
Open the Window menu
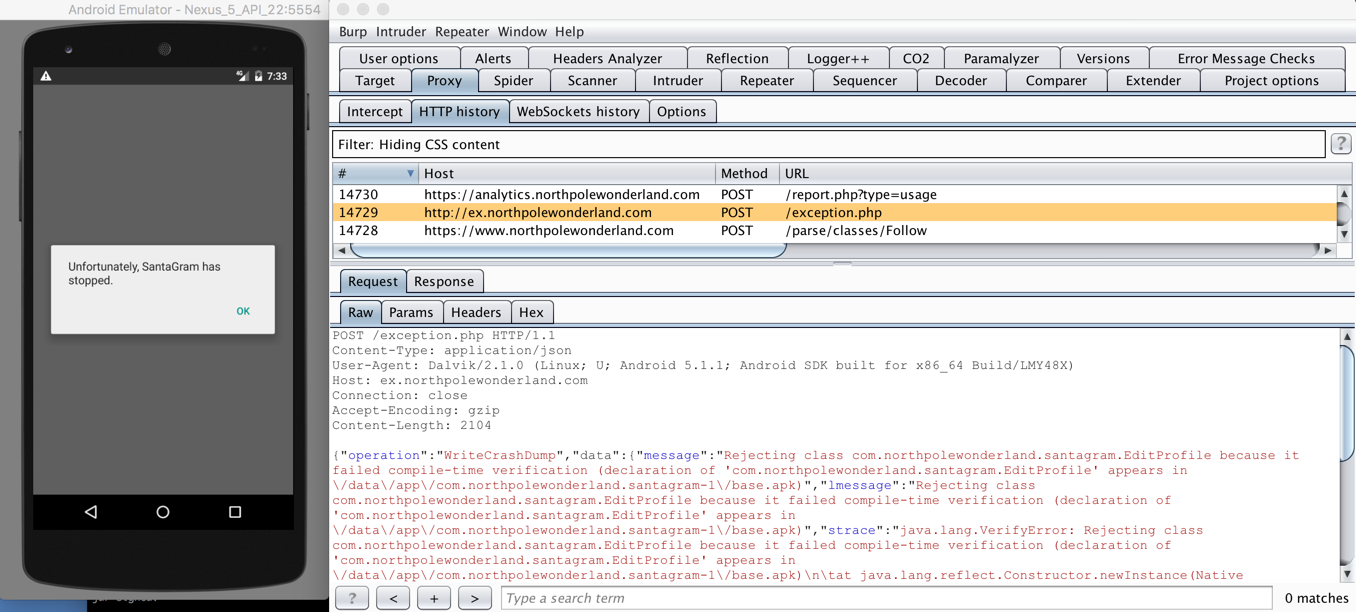coord(522,32)
